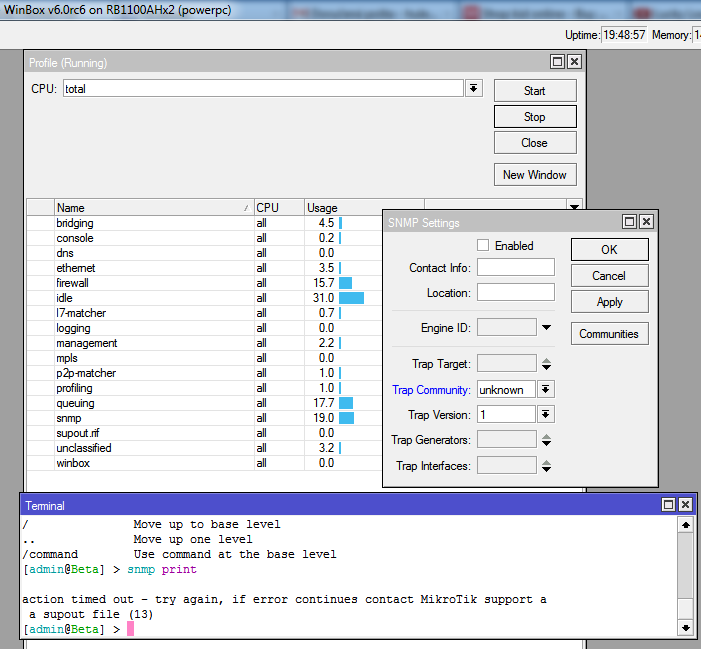
Task: Apply the SNMP settings
Action: (x=609, y=302)
